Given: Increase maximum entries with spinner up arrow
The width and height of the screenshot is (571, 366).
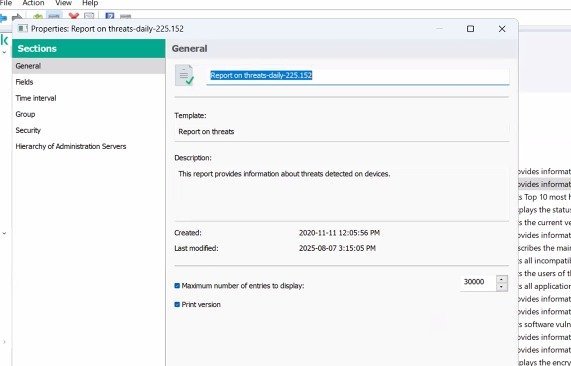Looking at the screenshot, I should pos(502,279).
